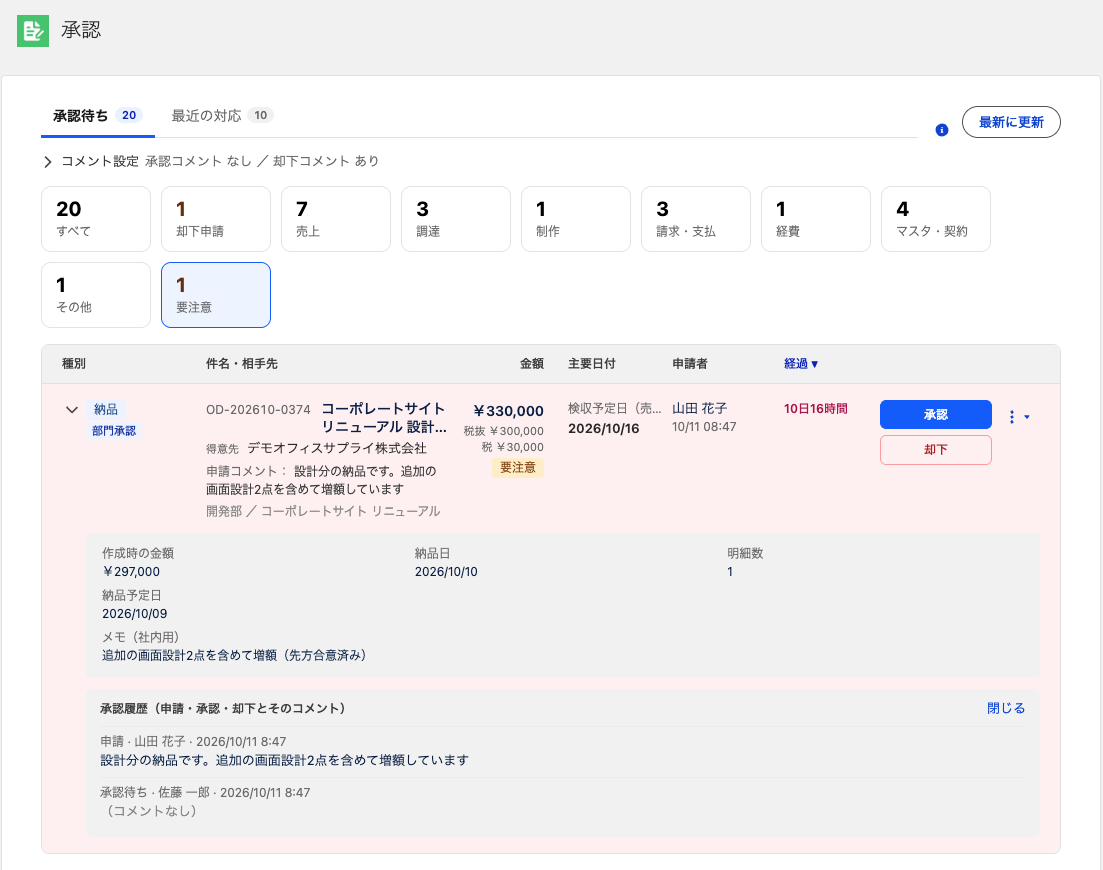Click elapsed time 10日16時間
Image resolution: width=1103 pixels, height=870 pixels.
815,409
